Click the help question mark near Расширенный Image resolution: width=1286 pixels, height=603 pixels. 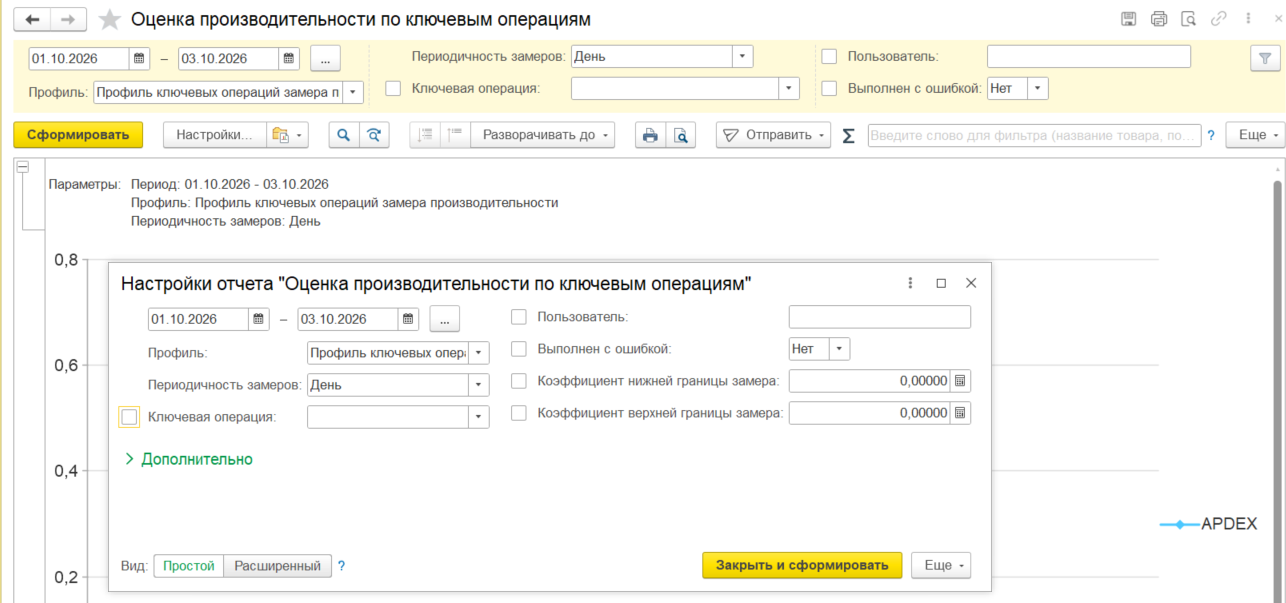pyautogui.click(x=341, y=566)
